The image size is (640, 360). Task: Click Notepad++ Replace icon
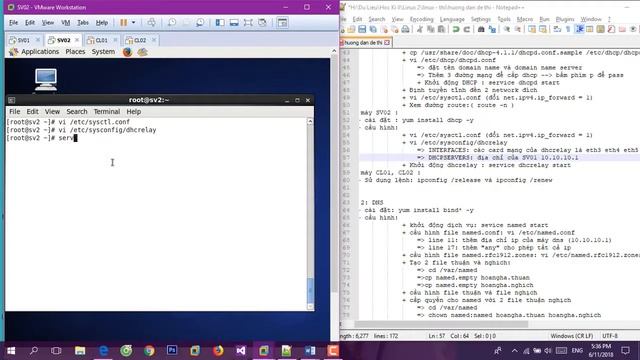tap(492, 29)
